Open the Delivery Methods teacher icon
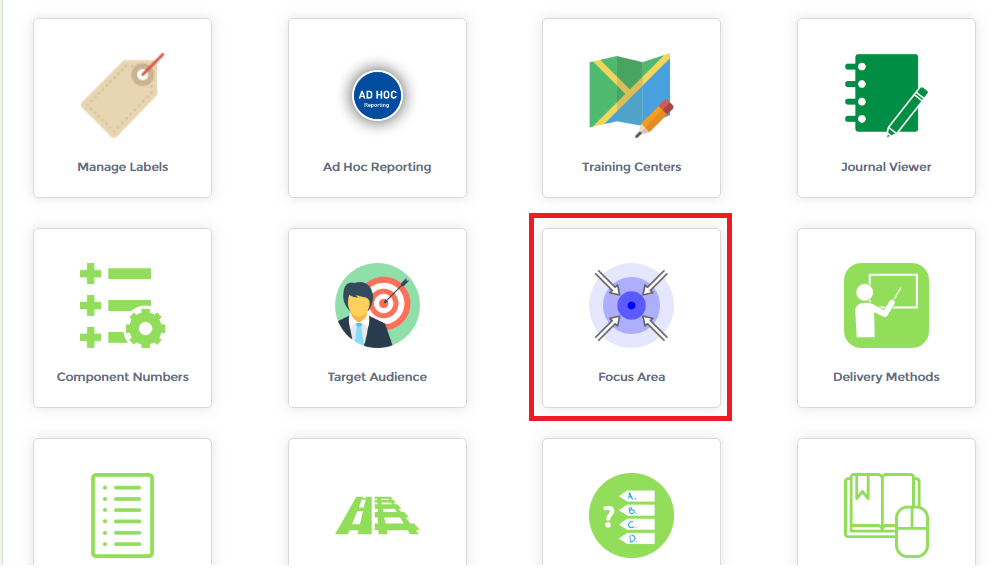Viewport: 997px width, 571px height. point(886,305)
